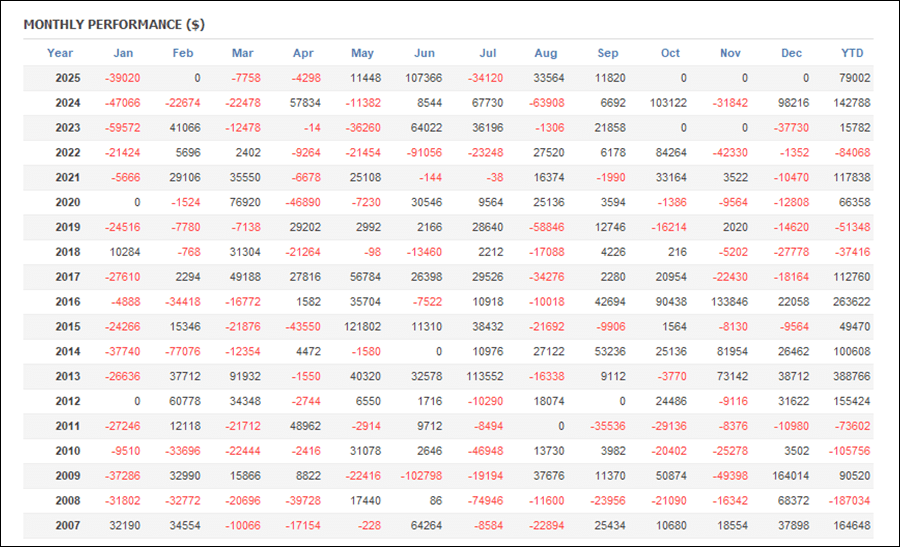900x547 pixels.
Task: Select the Mar column header
Action: [x=242, y=53]
